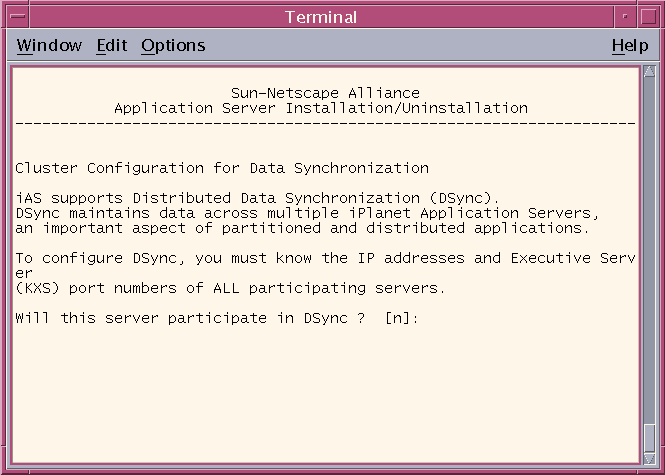665x475 pixels.
Task: Click the 'DSync maintains data across' line
Action: click(307, 213)
